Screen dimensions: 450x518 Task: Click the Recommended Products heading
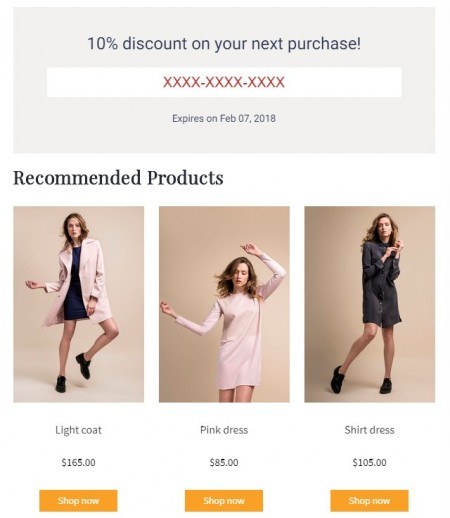pyautogui.click(x=118, y=177)
